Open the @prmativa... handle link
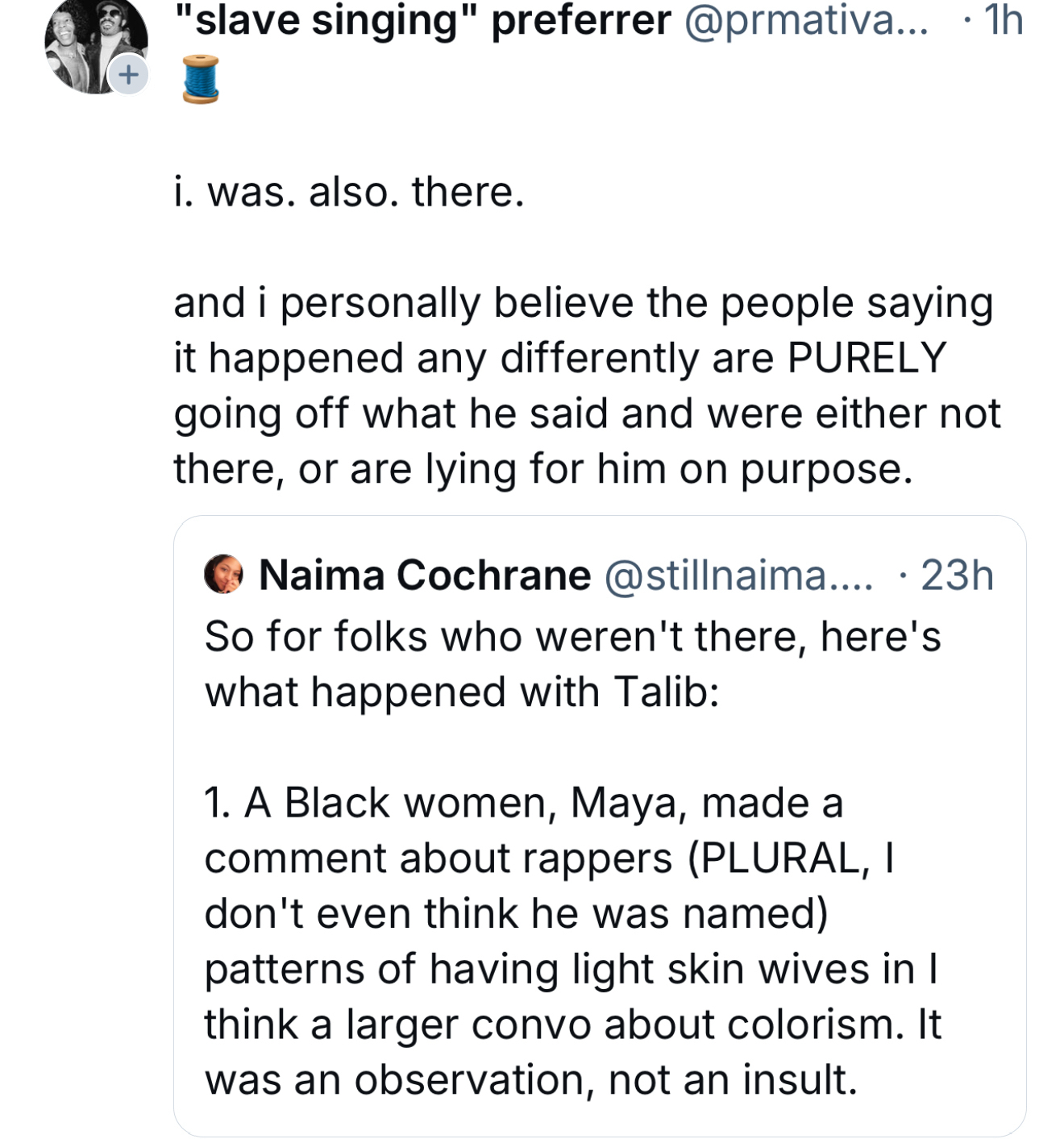The image size is (1064, 1139). [805, 19]
